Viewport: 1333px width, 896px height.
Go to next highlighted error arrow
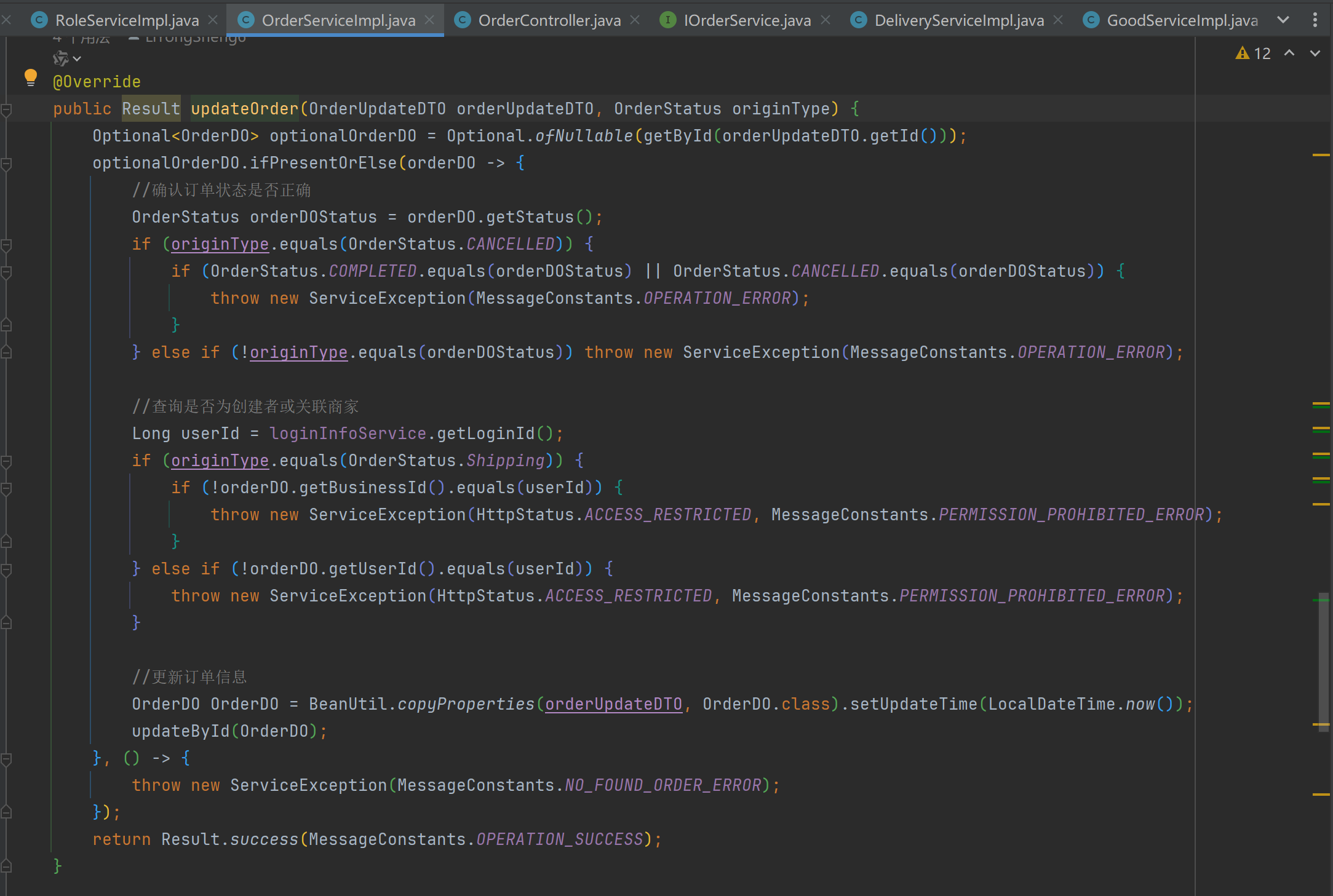click(1315, 54)
